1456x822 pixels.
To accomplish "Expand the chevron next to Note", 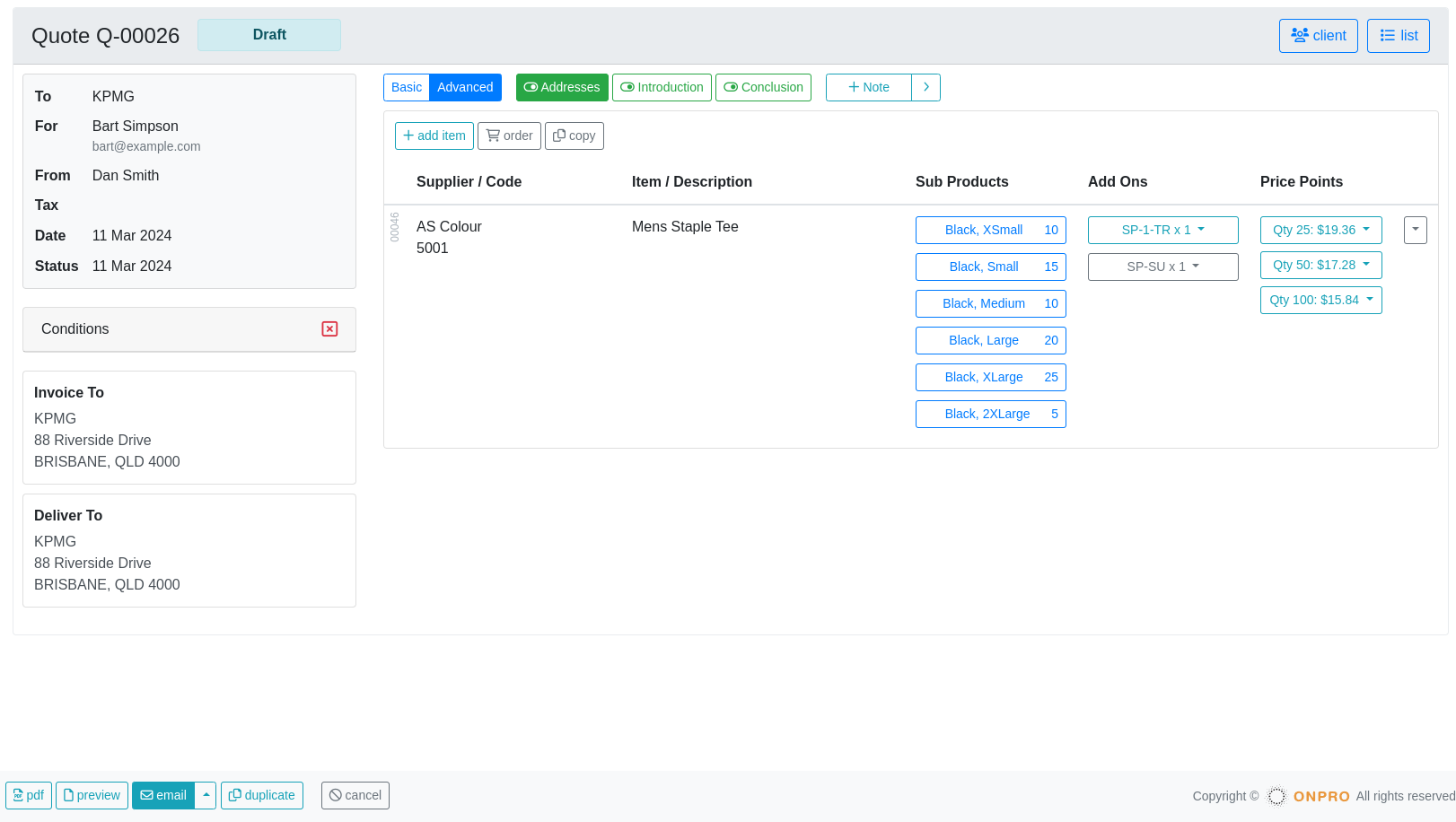I will click(x=925, y=87).
